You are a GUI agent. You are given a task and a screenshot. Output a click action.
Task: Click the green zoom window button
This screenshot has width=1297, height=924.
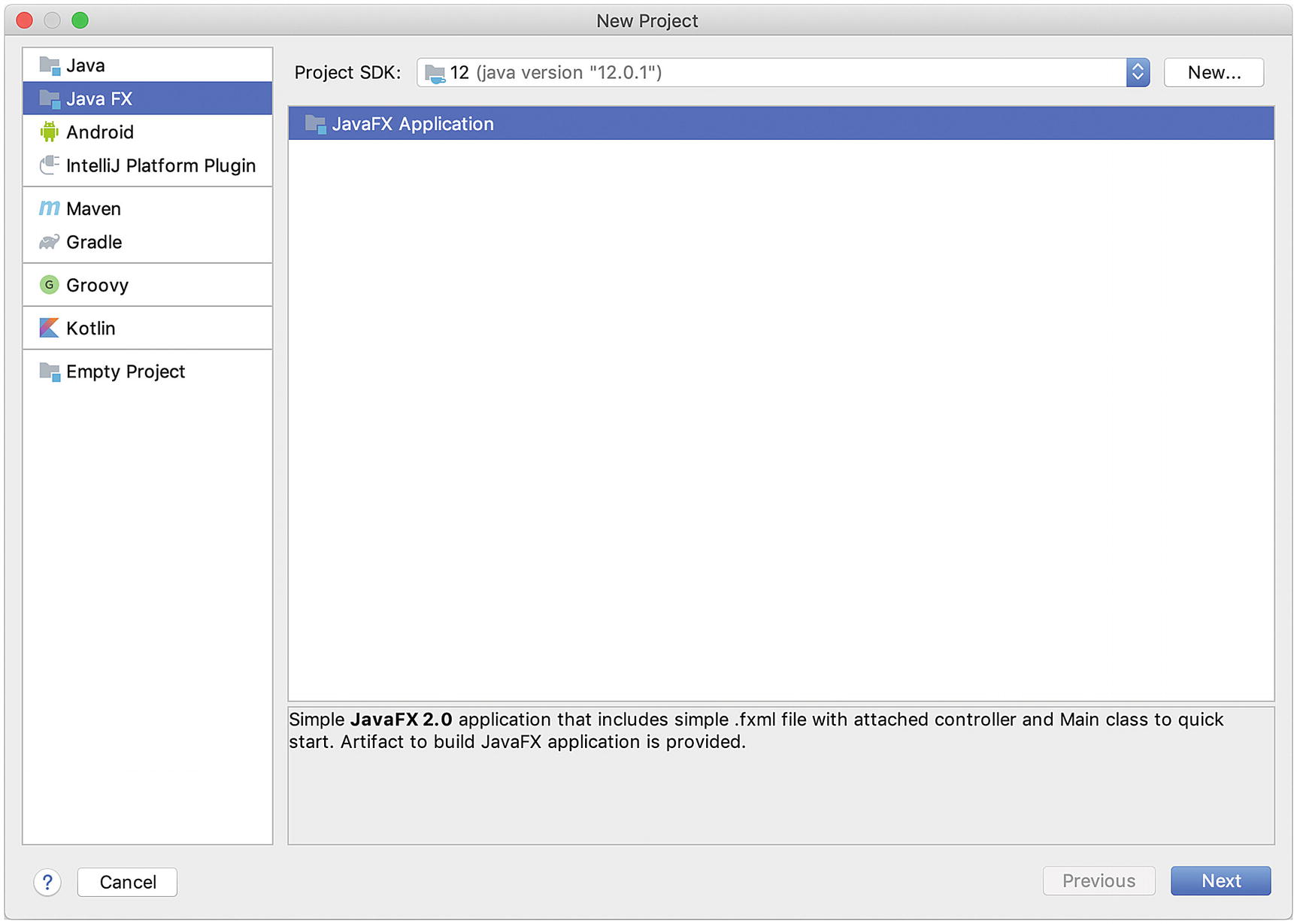coord(80,20)
